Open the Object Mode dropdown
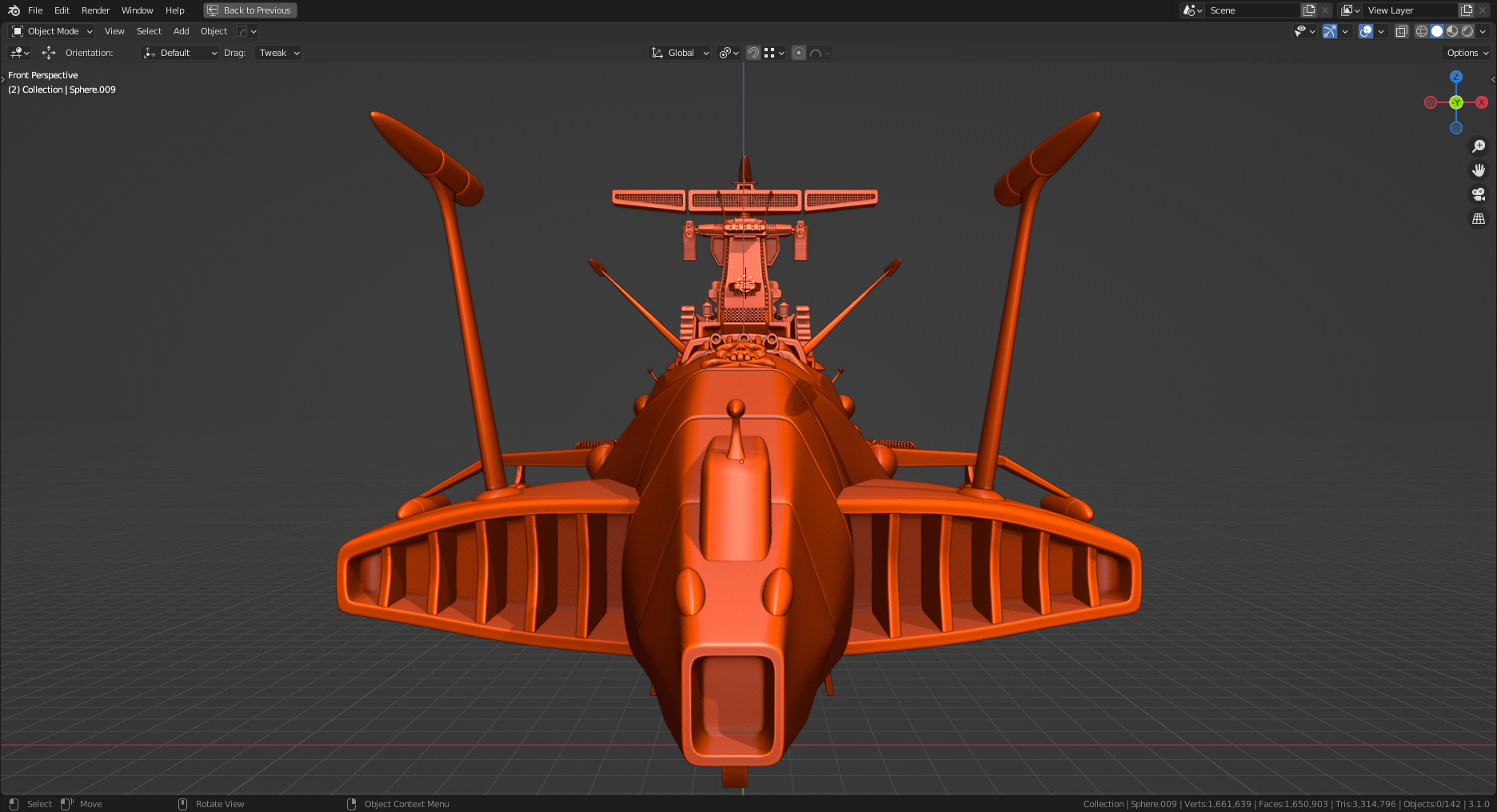The image size is (1497, 812). 53,31
